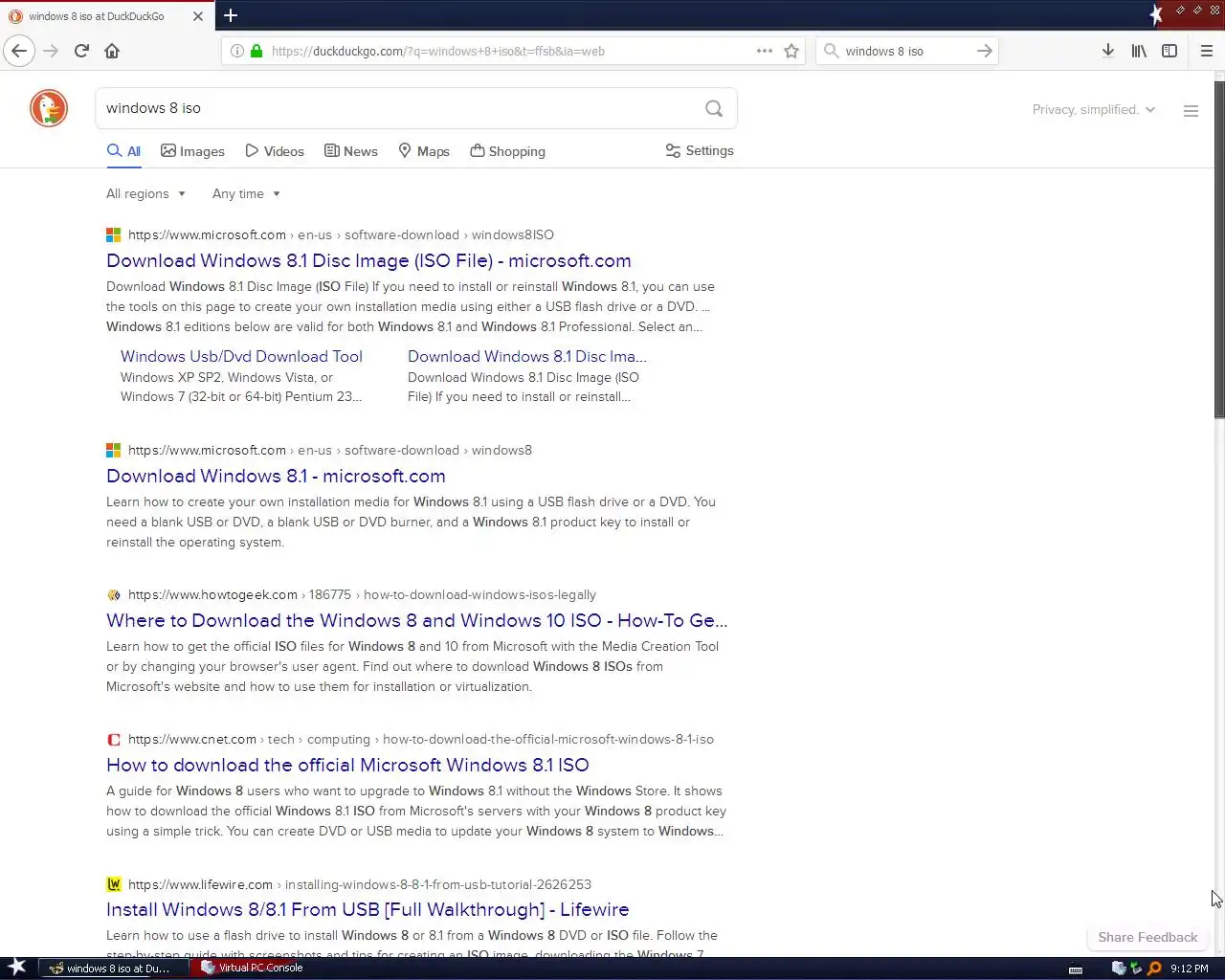
Task: Expand the Privacy, simplified dropdown
Action: click(1094, 109)
